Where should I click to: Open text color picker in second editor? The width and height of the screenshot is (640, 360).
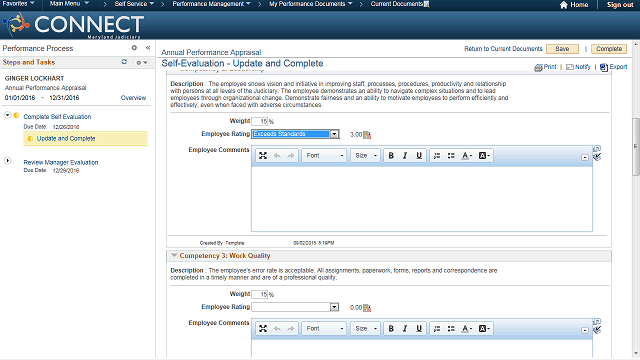tap(466, 329)
